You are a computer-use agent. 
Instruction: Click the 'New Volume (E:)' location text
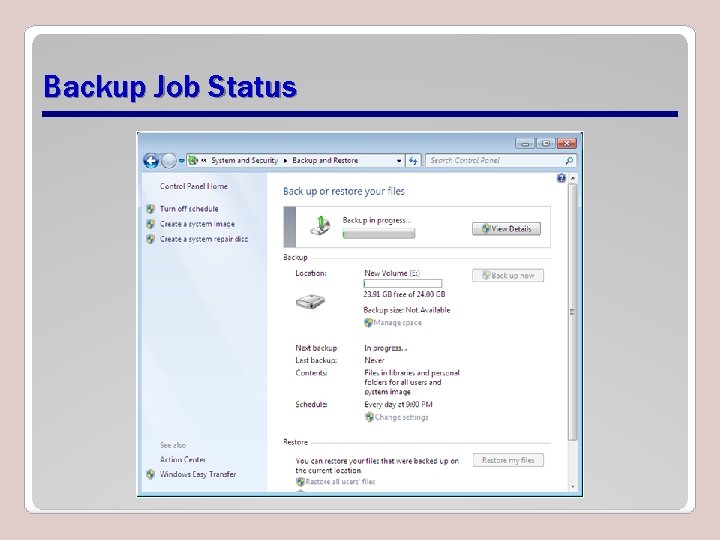pyautogui.click(x=392, y=273)
